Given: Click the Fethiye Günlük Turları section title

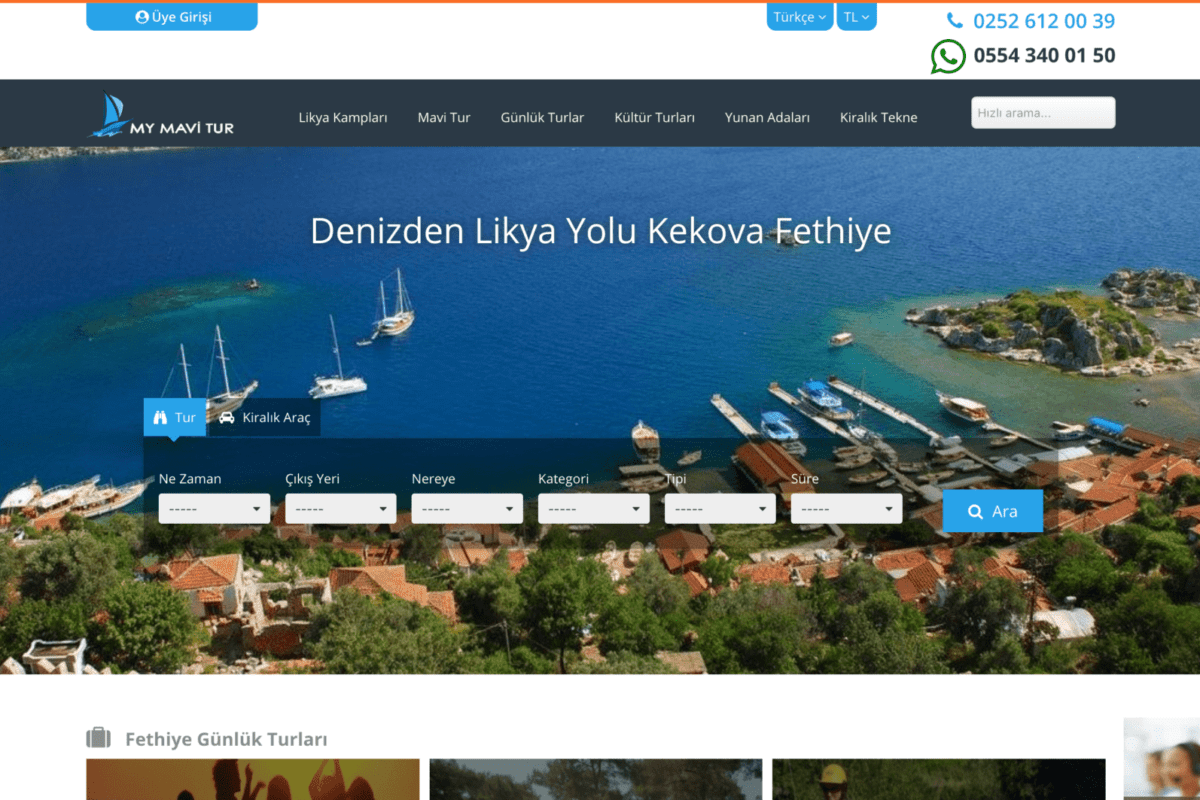Looking at the screenshot, I should click(x=226, y=740).
